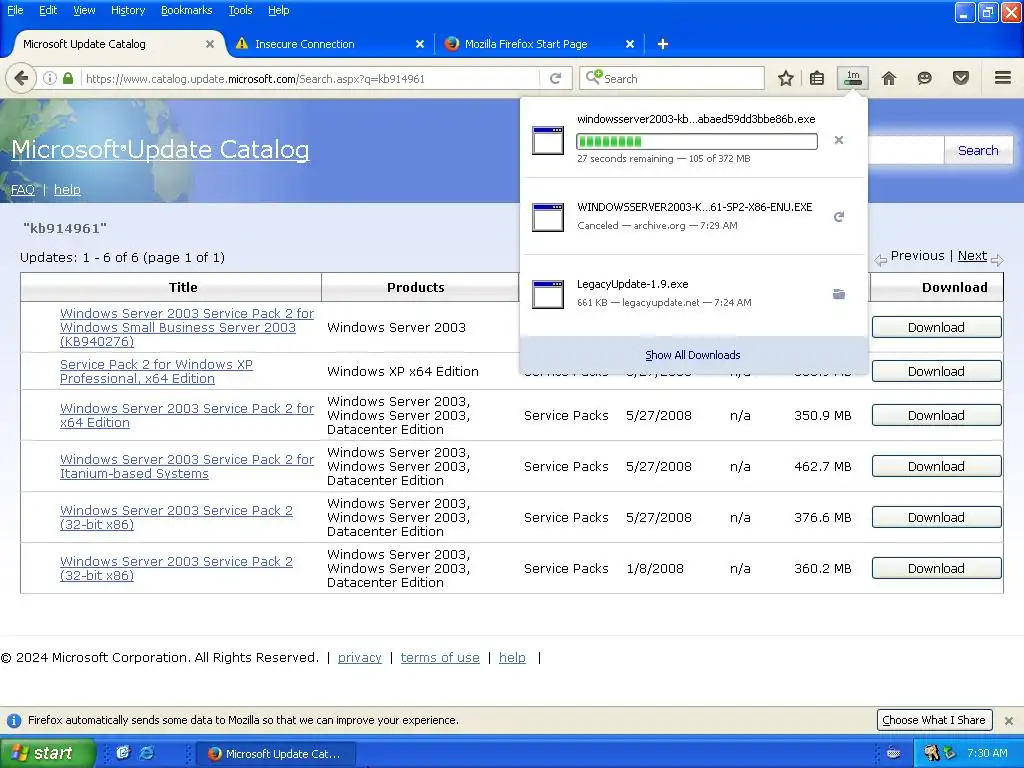Viewport: 1024px width, 768px height.
Task: Select the Microsoft Update Catalog tab
Action: pos(118,44)
